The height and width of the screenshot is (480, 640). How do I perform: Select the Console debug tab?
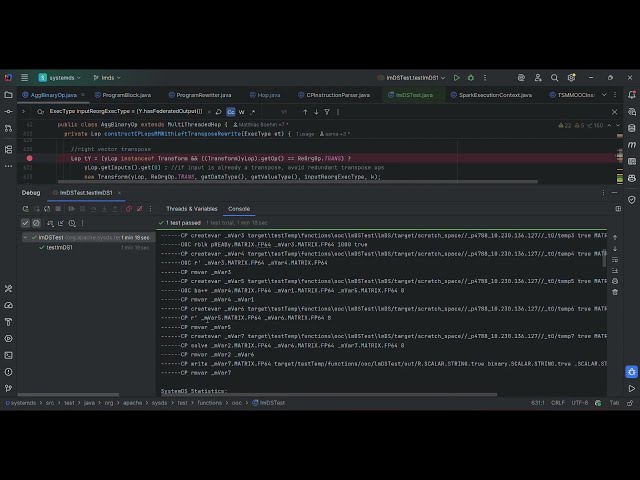tap(239, 209)
